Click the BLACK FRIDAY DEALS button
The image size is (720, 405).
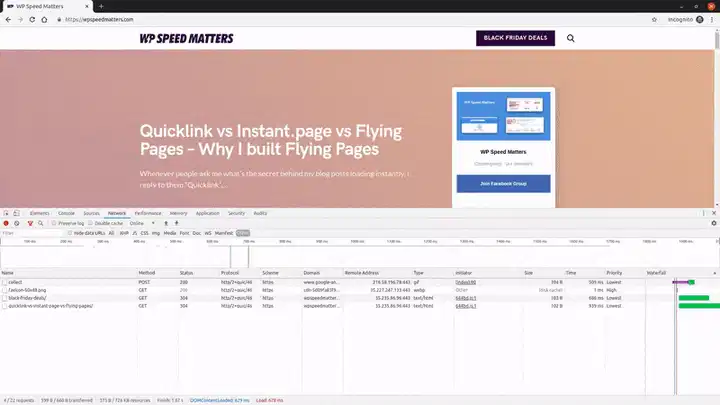515,38
